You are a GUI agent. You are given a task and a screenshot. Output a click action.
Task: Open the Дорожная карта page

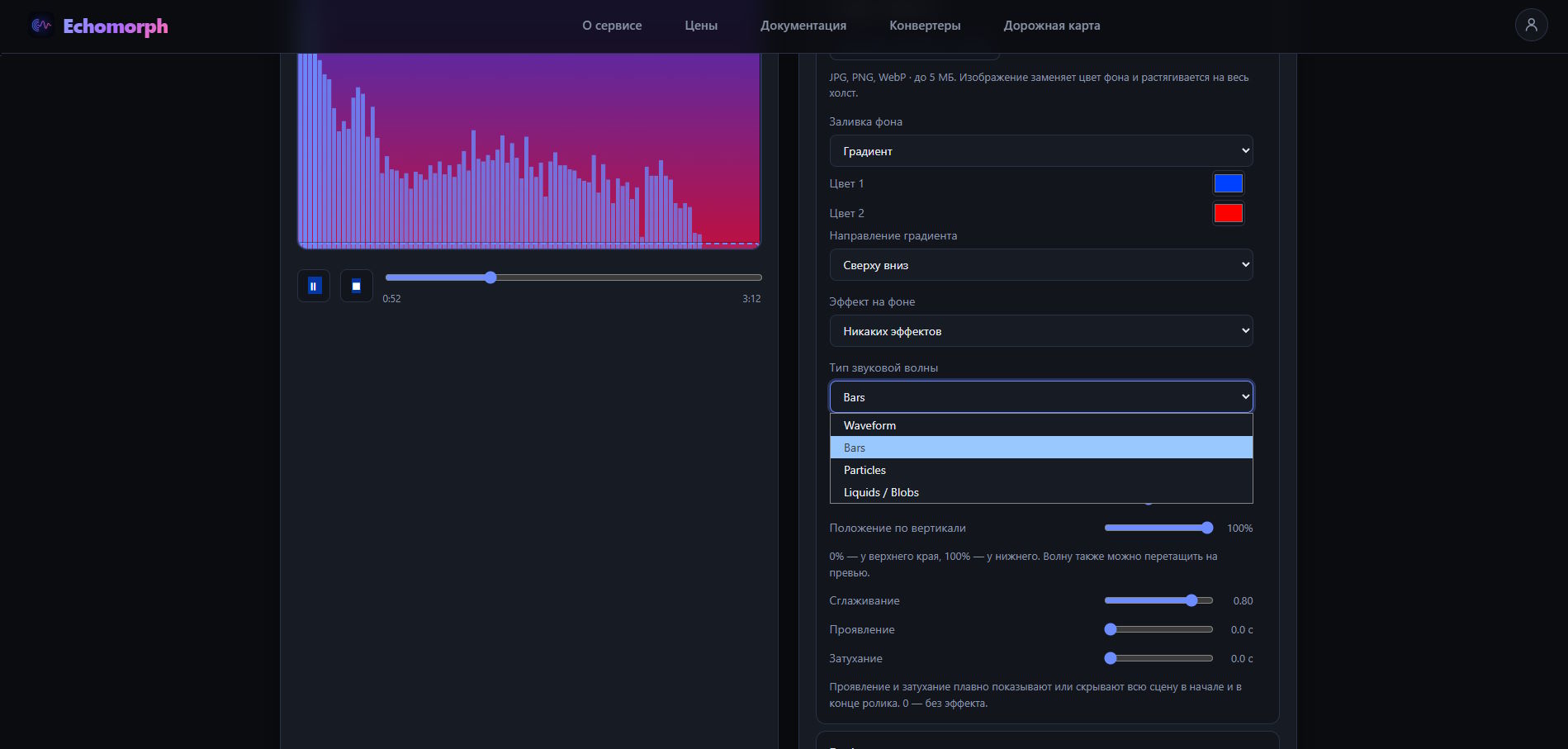pos(1052,26)
